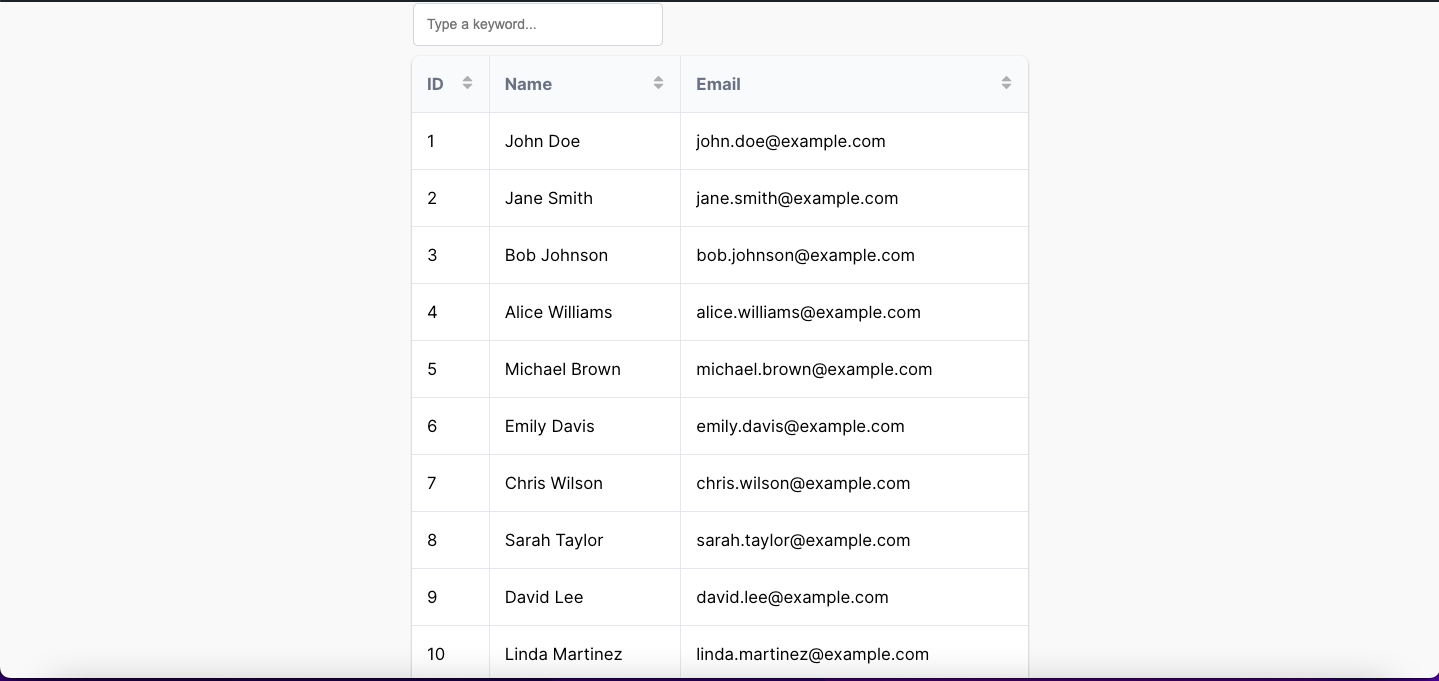Click ID cell in Chris Wilson row
The width and height of the screenshot is (1439, 681).
click(451, 483)
